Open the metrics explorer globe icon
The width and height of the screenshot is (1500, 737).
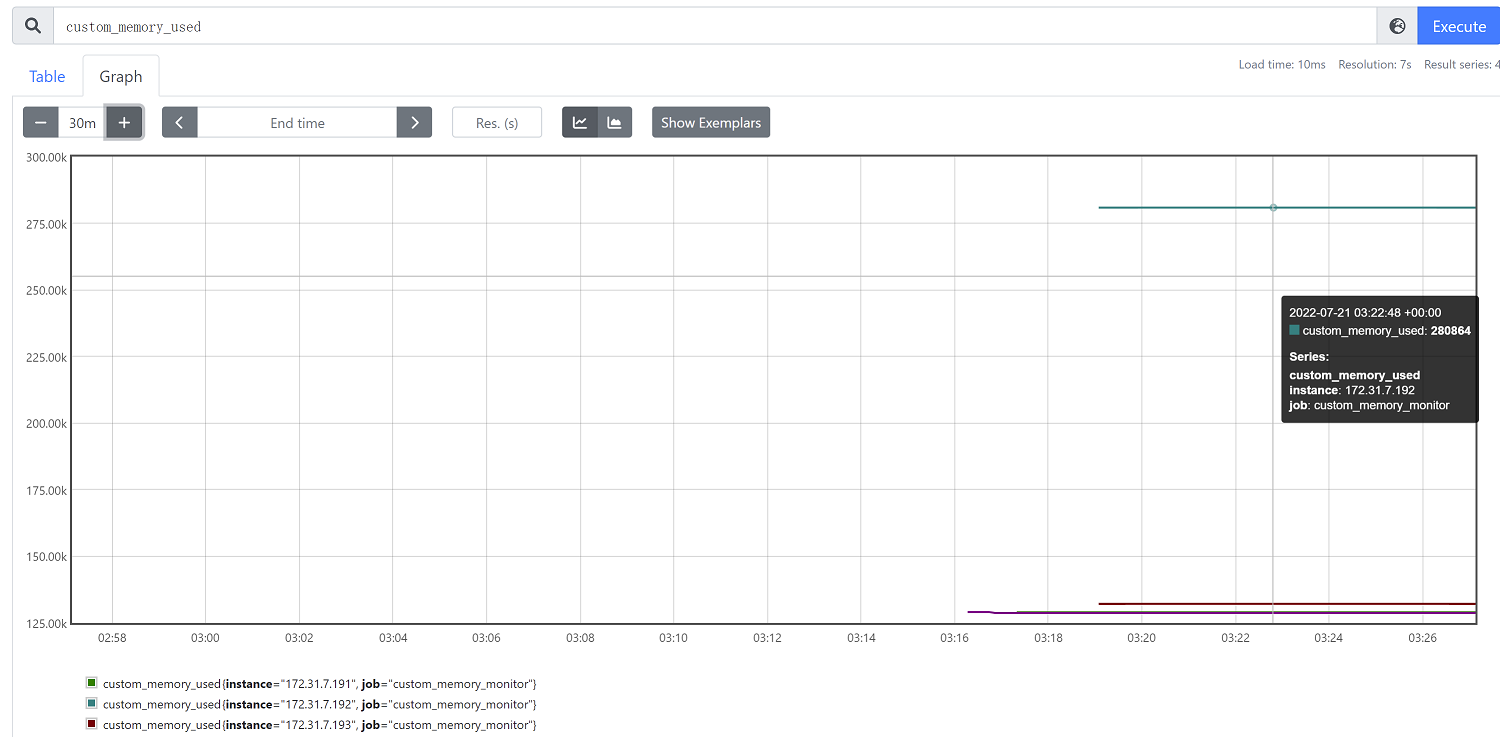tap(1397, 26)
